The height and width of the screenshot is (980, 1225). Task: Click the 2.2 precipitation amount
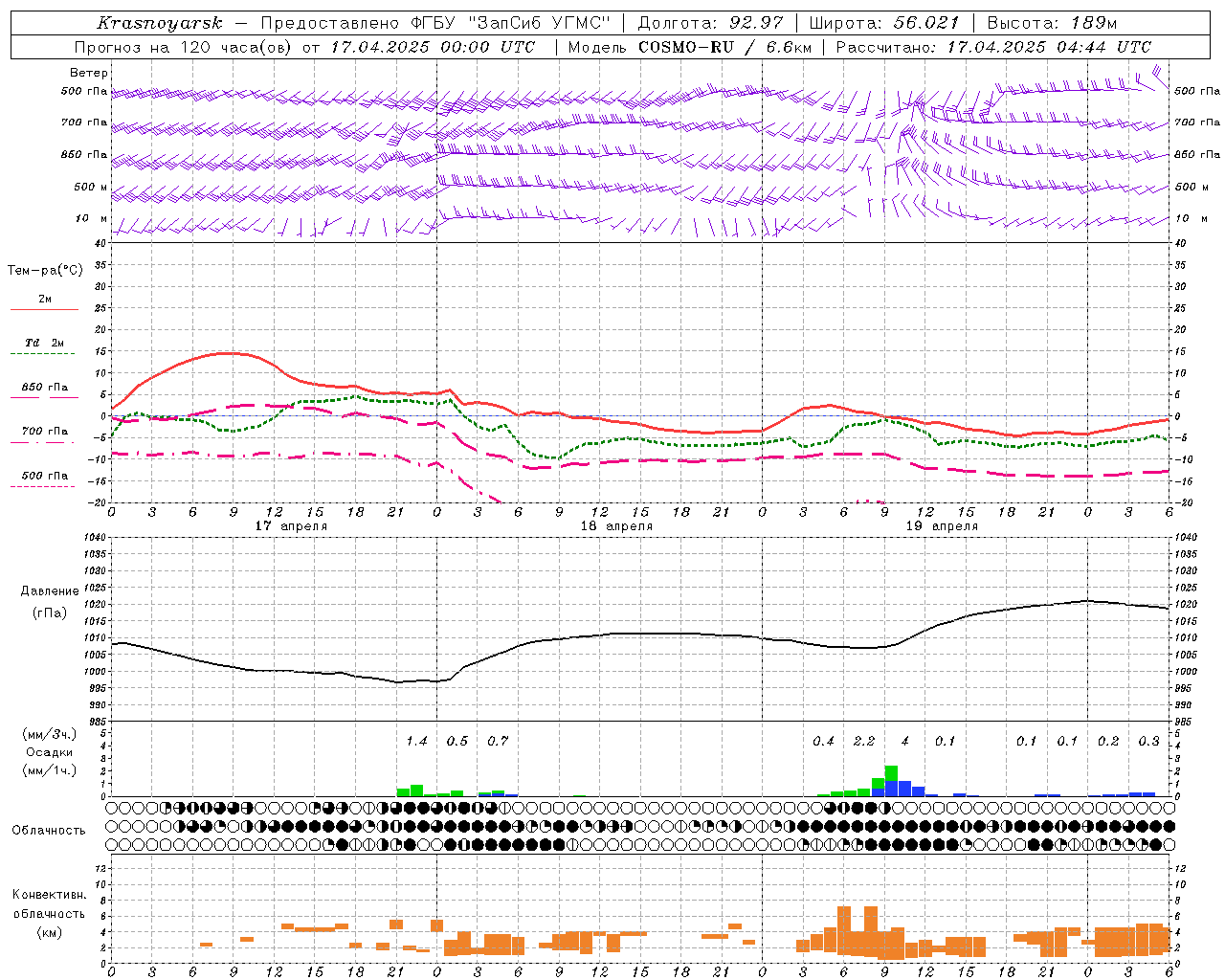(x=864, y=741)
